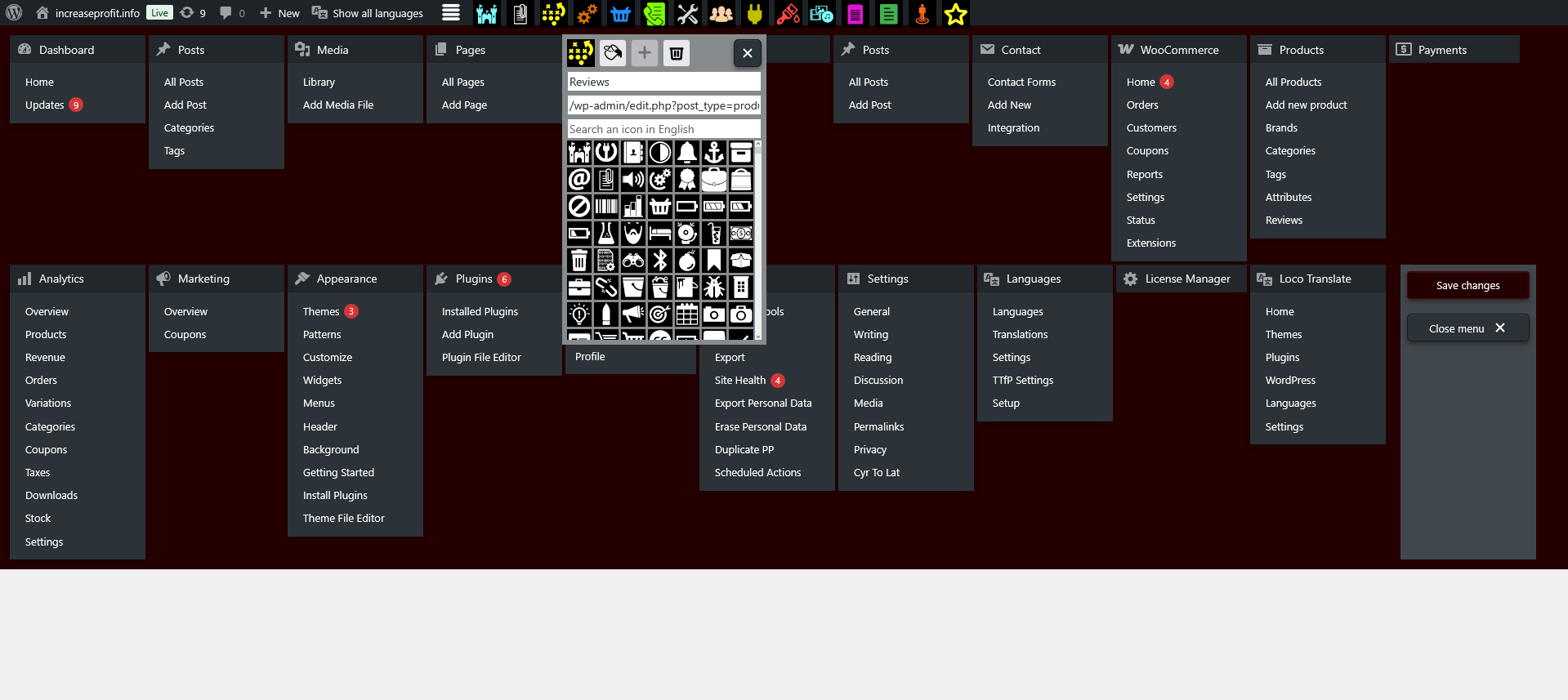Pick the prohibited circle icon in the icon picker
Image resolution: width=1568 pixels, height=700 pixels.
coord(579,207)
